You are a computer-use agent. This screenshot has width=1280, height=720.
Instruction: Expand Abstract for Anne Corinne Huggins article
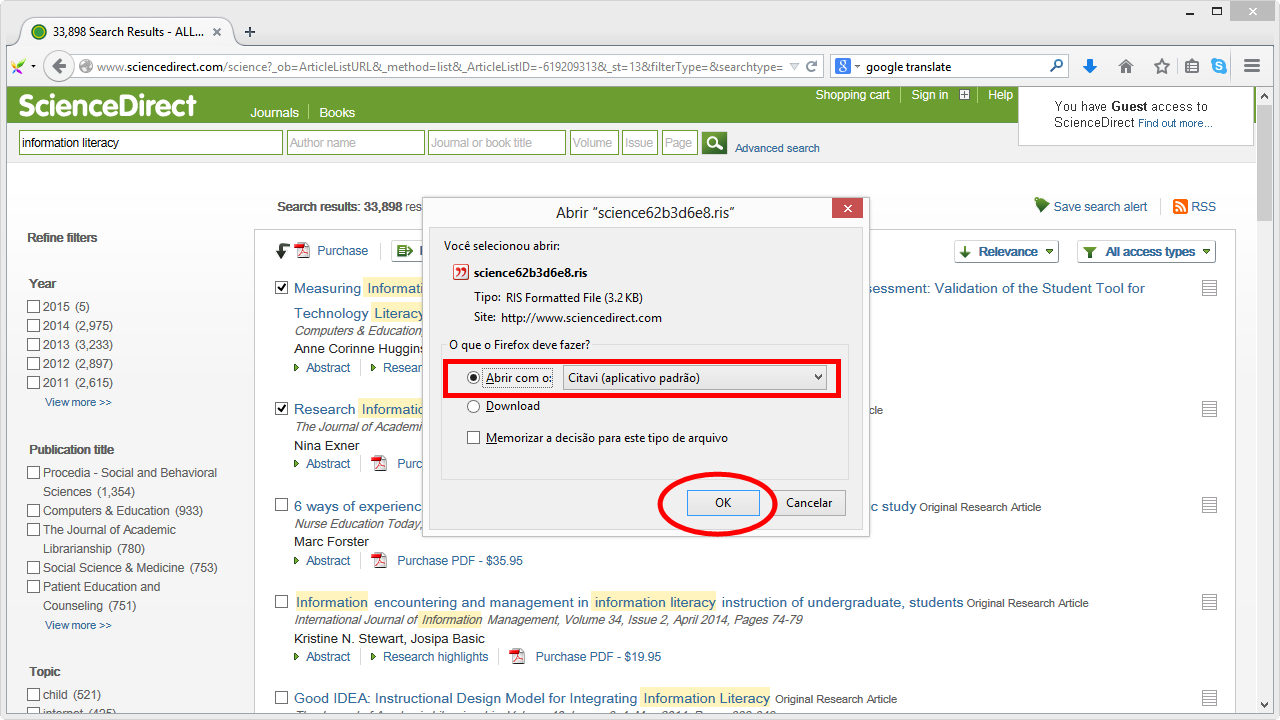pos(328,368)
